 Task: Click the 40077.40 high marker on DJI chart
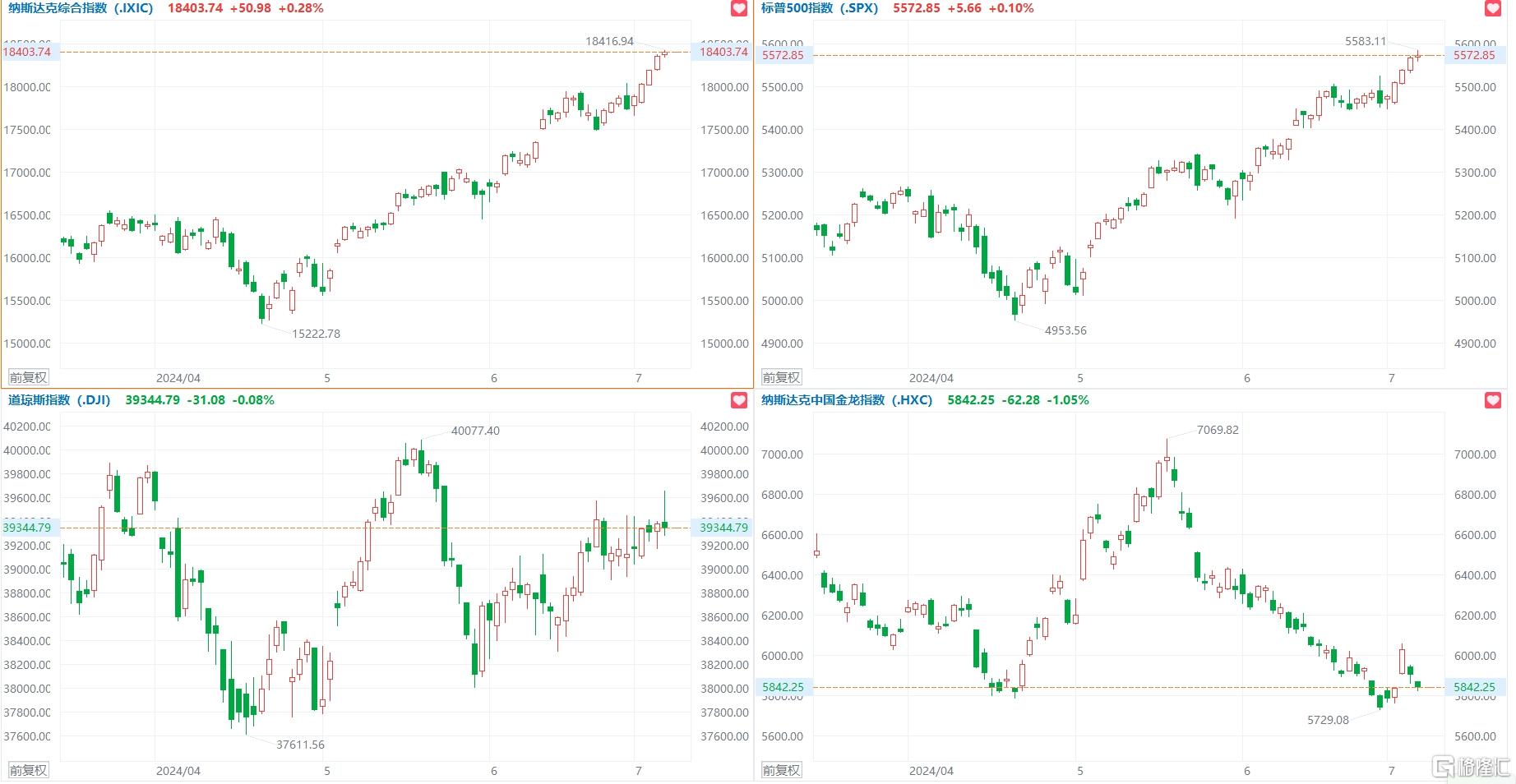475,431
